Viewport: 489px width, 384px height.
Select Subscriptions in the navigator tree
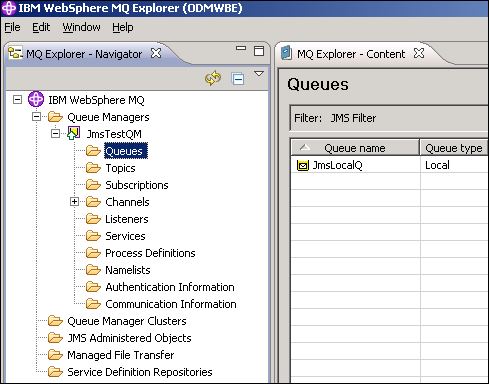pyautogui.click(x=137, y=185)
